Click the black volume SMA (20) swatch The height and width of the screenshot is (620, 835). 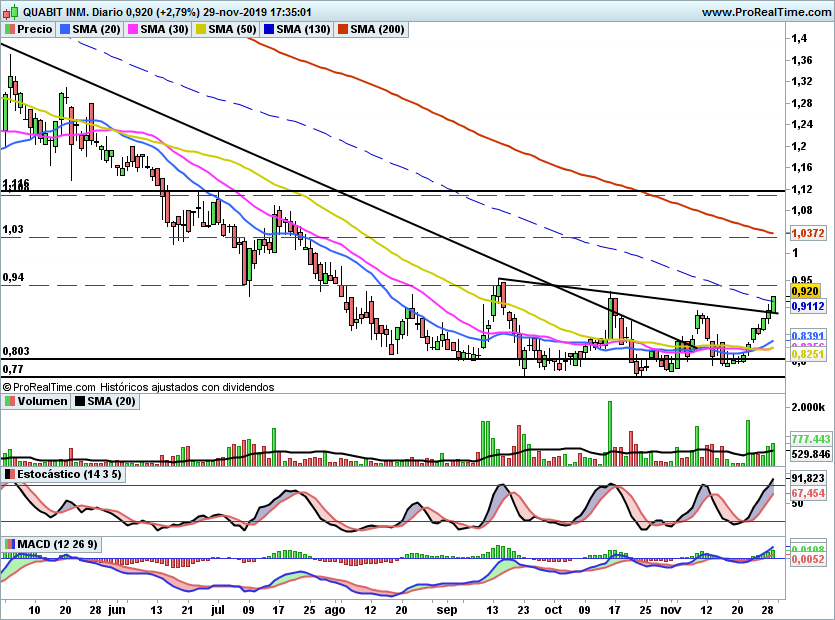[x=80, y=401]
